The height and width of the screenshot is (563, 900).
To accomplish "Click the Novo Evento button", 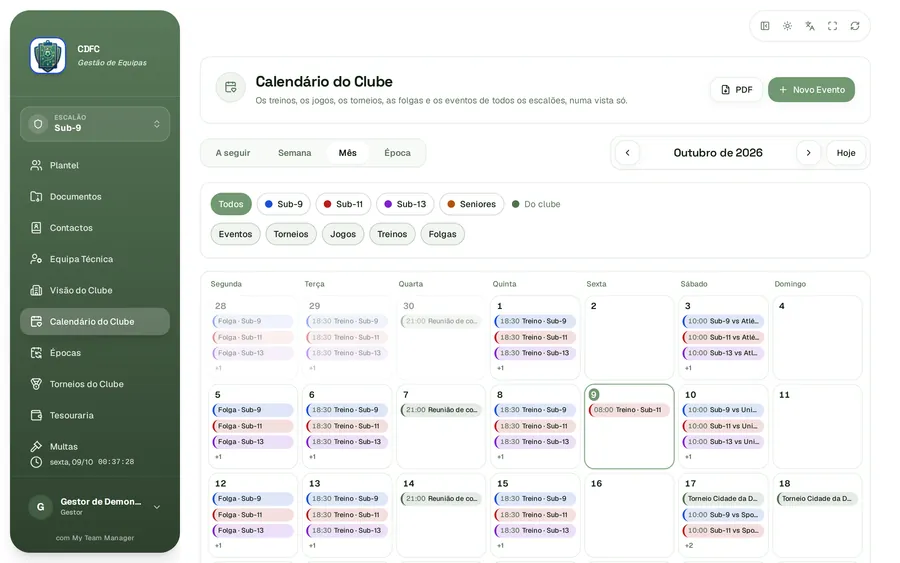I will (x=811, y=90).
